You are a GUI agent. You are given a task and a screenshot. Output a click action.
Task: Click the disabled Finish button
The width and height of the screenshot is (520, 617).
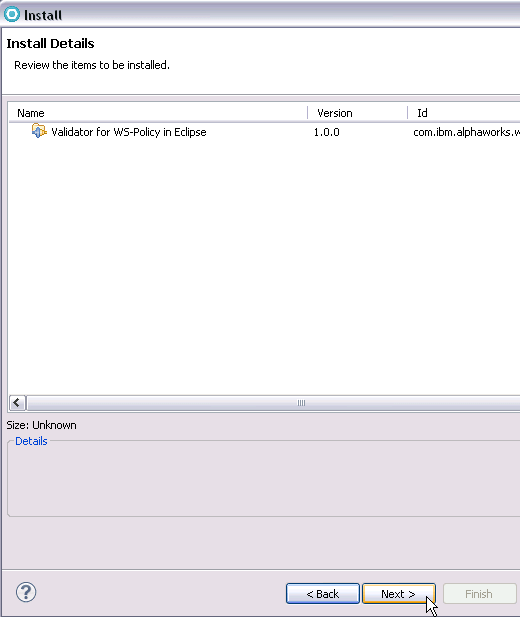479,594
